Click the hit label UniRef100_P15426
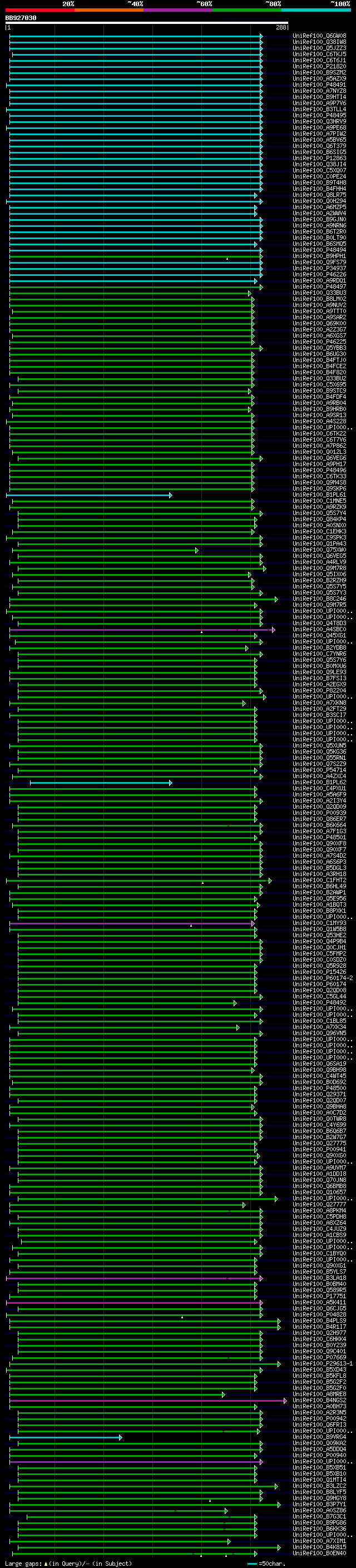 click(319, 972)
